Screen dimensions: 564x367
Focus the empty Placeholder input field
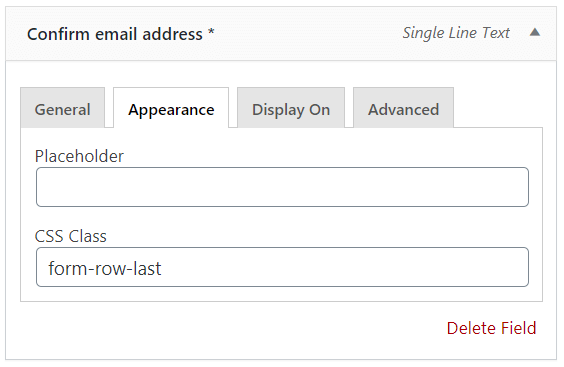[282, 187]
